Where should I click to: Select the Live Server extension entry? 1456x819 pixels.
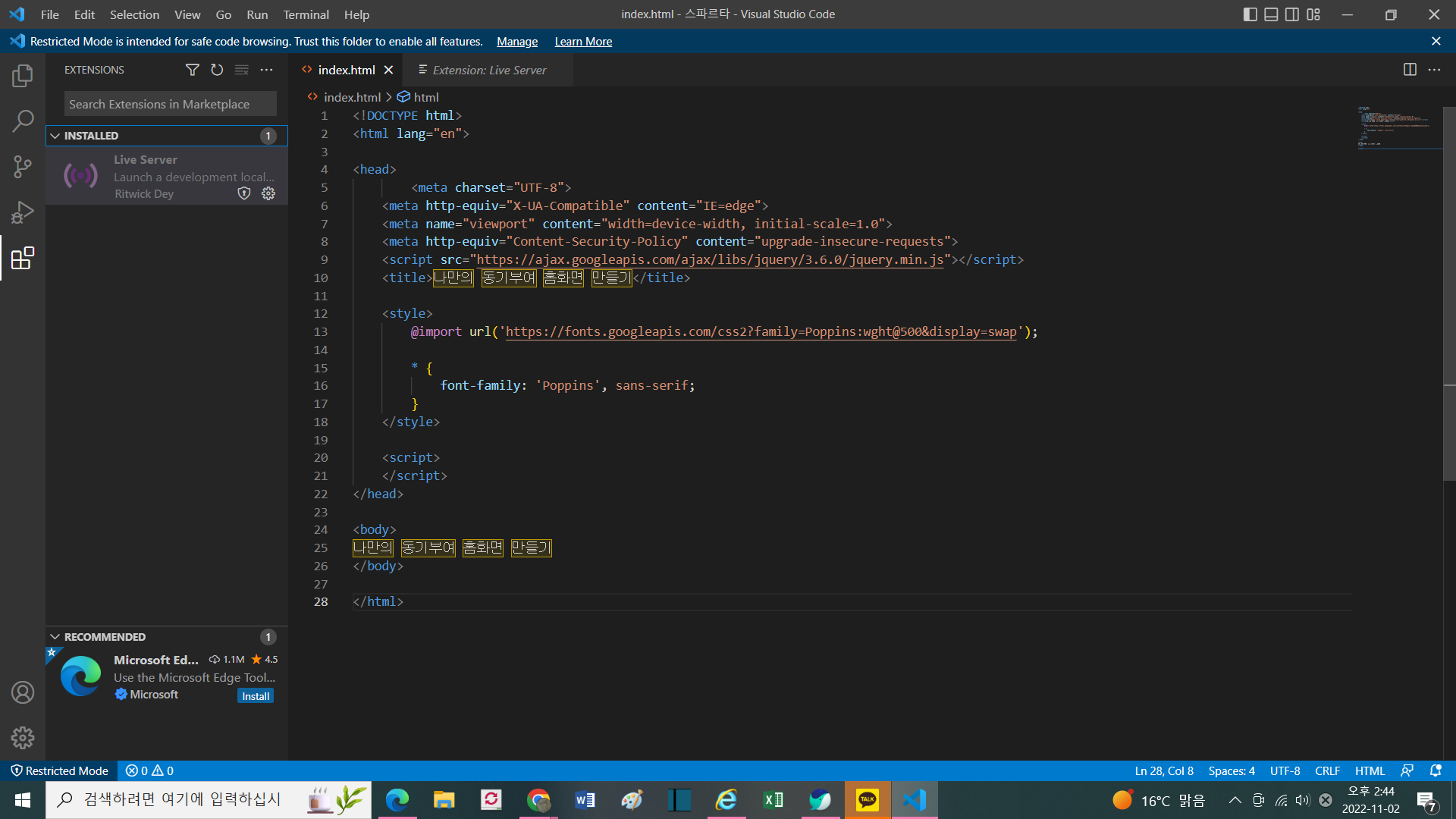167,176
